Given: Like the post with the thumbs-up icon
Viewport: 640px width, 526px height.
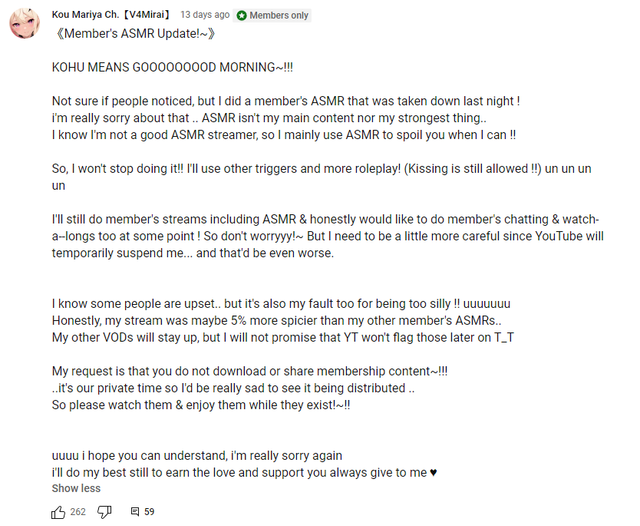Looking at the screenshot, I should tap(58, 512).
